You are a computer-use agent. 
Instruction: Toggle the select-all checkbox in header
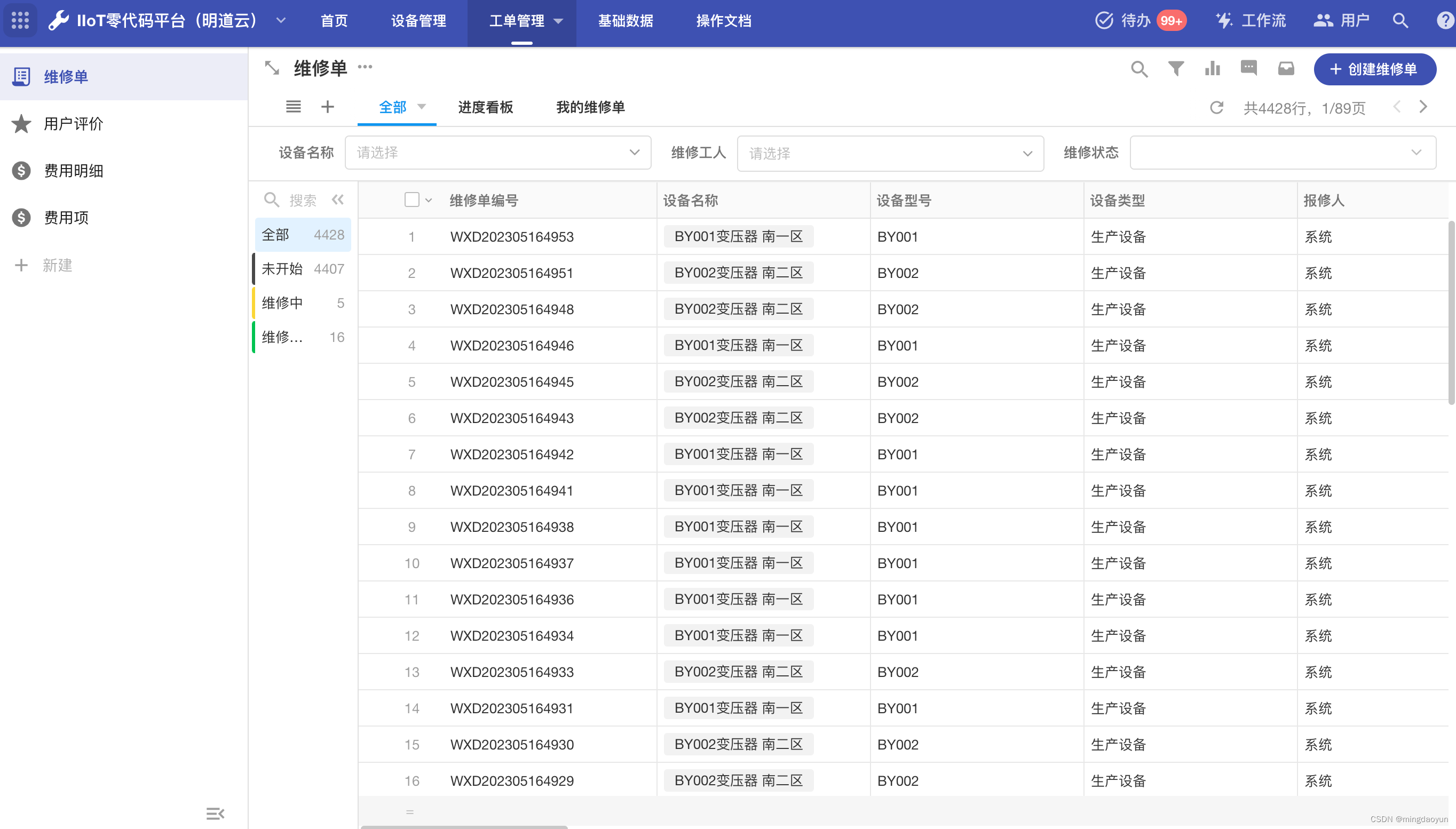tap(412, 200)
